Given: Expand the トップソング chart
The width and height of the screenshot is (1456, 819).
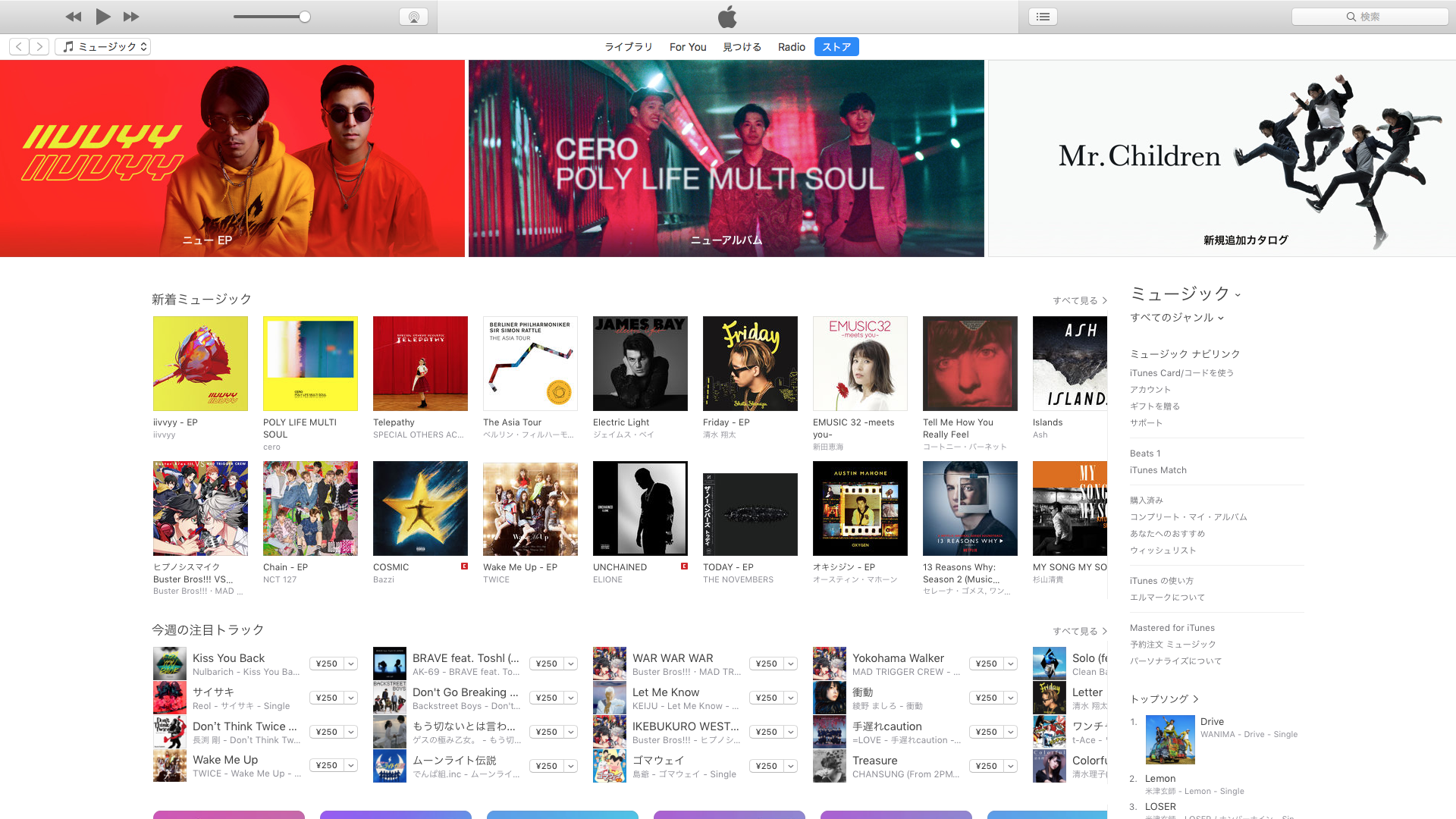Looking at the screenshot, I should tap(1164, 699).
